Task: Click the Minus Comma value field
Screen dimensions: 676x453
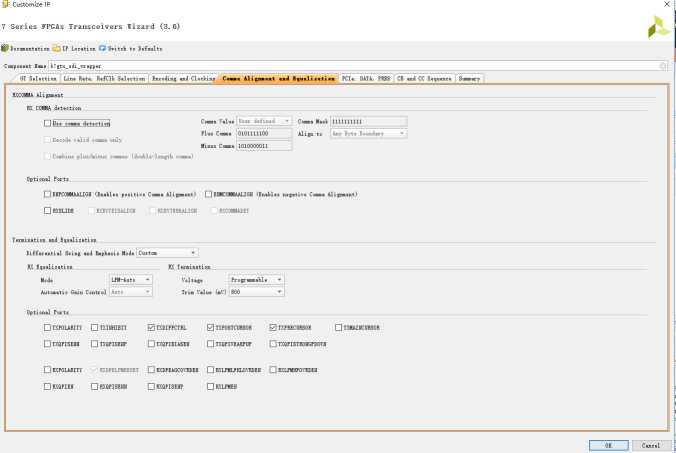Action: pos(264,146)
